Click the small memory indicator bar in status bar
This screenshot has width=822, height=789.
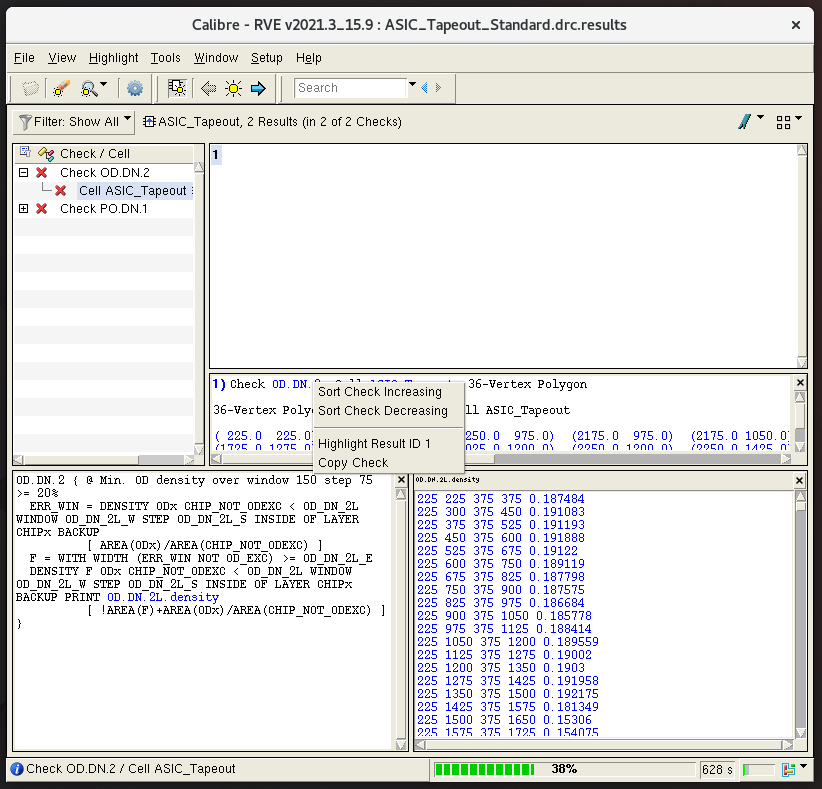point(758,770)
